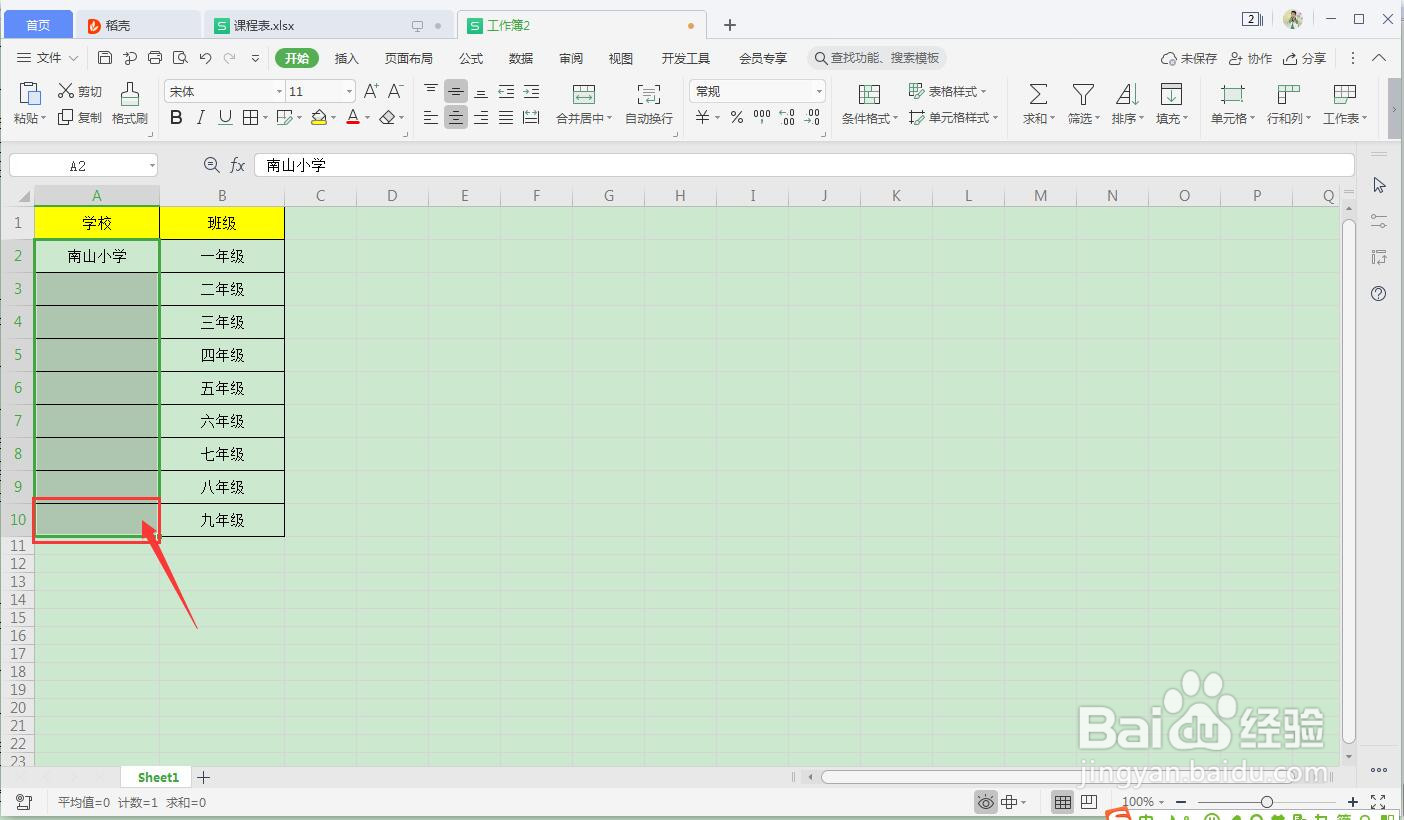
Task: Select the 课程表.xlsx document tab
Action: (x=263, y=24)
